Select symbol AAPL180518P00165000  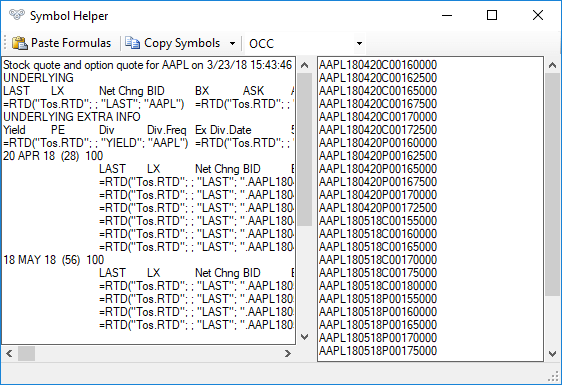[378, 325]
